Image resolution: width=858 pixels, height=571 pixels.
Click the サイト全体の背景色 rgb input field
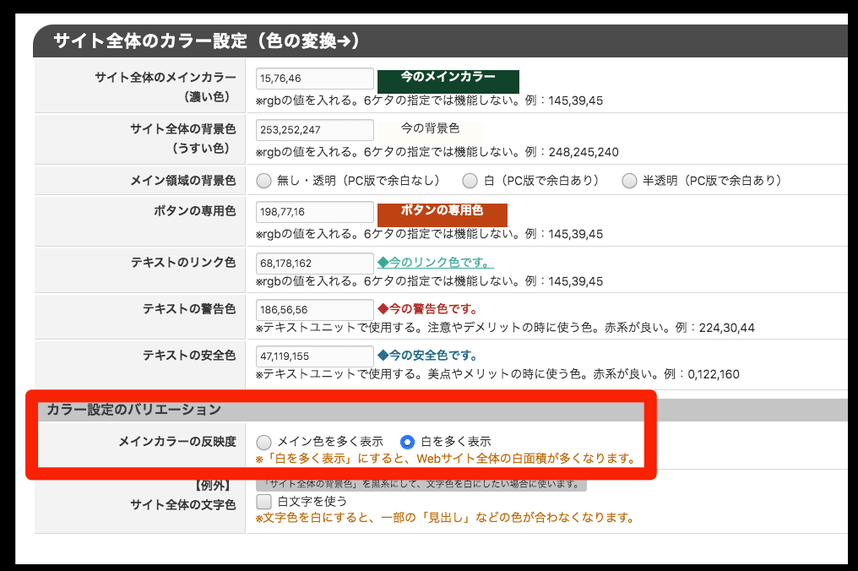[x=314, y=130]
